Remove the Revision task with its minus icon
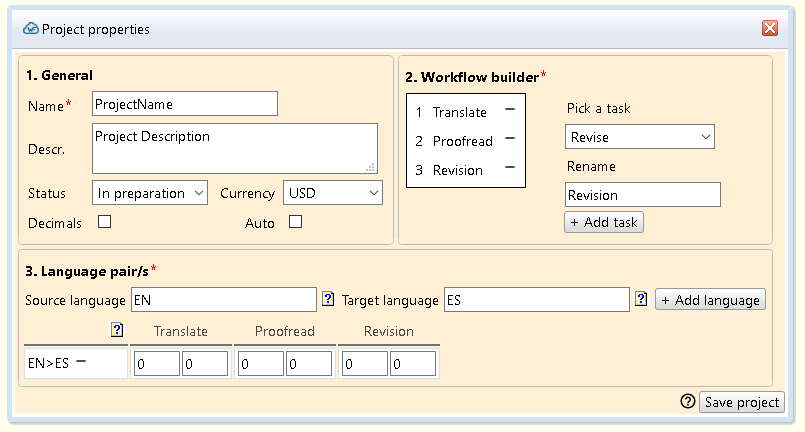Viewport: 805px width, 432px height. pyautogui.click(x=509, y=168)
